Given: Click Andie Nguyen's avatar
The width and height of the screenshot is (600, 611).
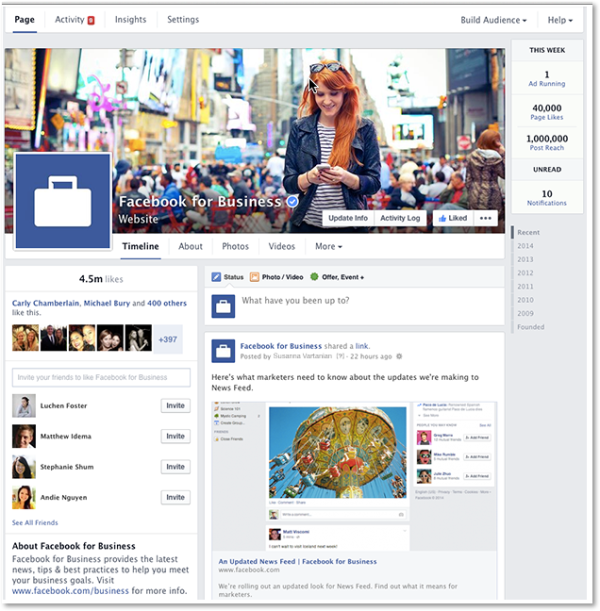Looking at the screenshot, I should [24, 498].
